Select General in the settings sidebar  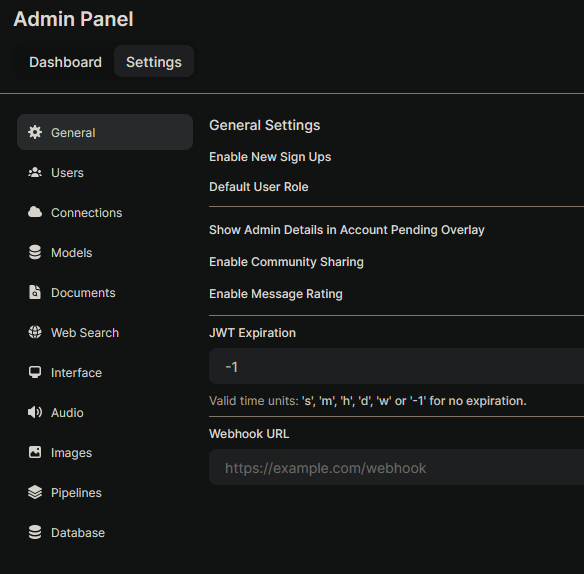click(x=105, y=132)
